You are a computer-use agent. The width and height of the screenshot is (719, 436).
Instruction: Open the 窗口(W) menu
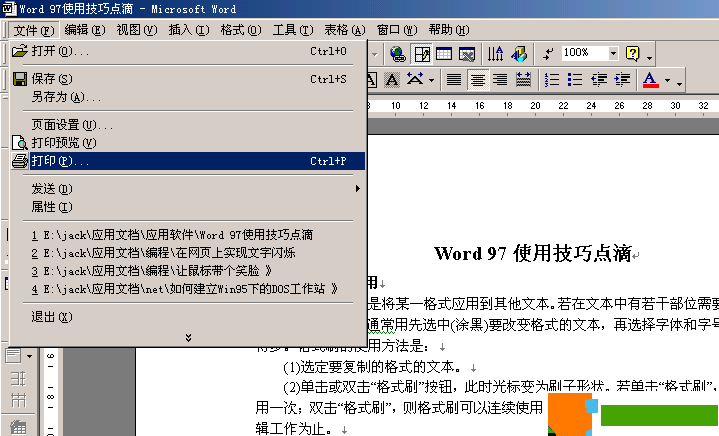tap(397, 30)
